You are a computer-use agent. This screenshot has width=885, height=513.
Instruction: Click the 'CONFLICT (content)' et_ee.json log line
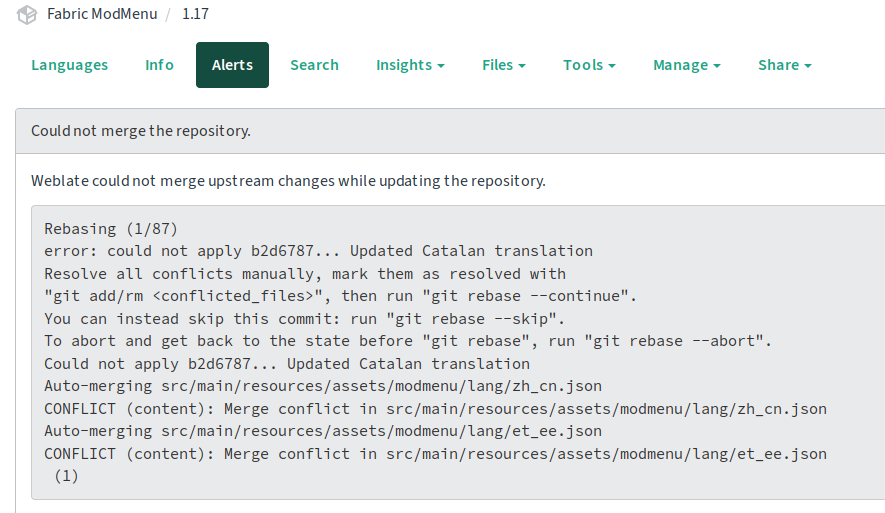(x=435, y=454)
